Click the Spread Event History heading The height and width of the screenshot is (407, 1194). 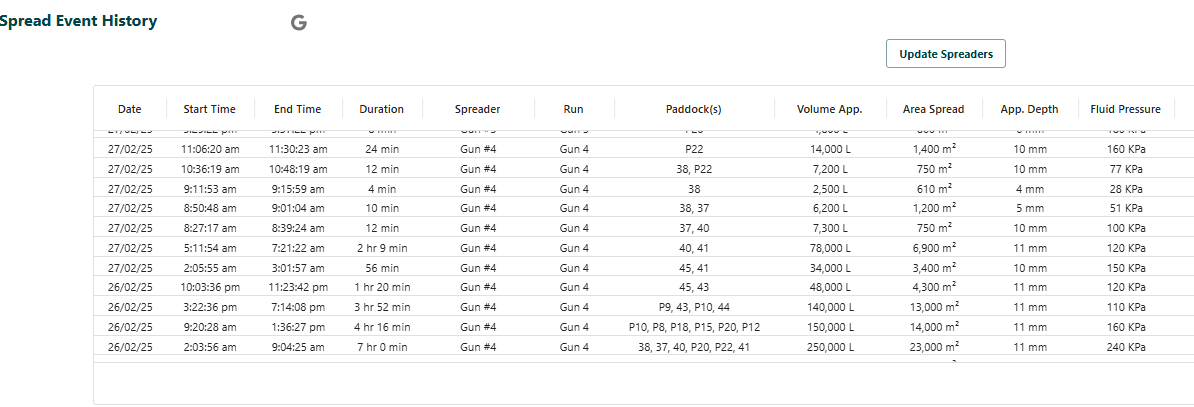(78, 21)
